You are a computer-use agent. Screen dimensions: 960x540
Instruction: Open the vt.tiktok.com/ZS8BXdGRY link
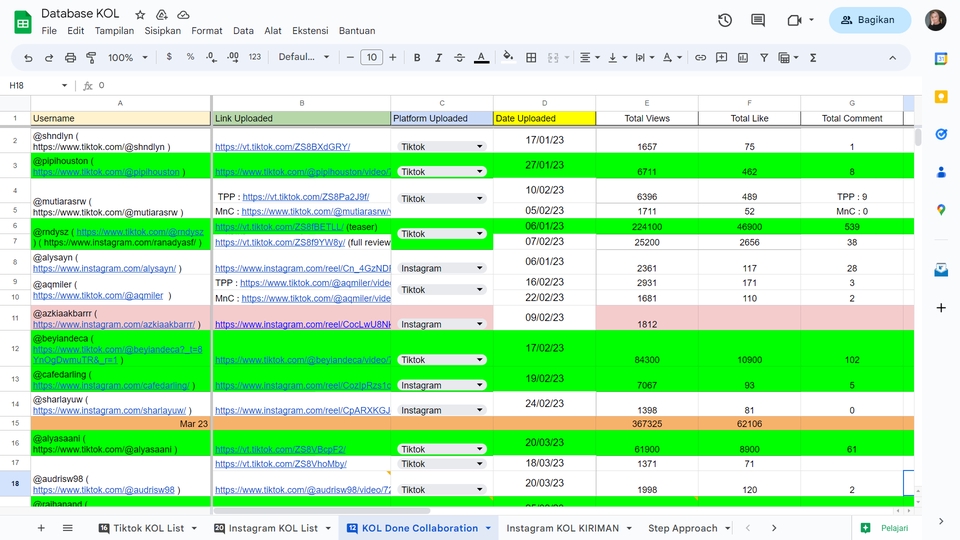point(282,147)
